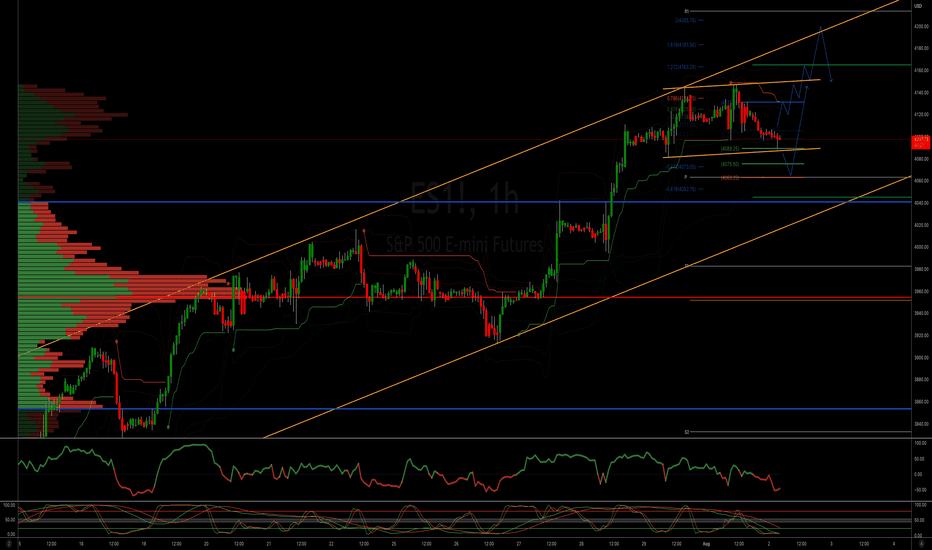Click the green (4089.25) level label
Viewport: 932px width, 550px height.
coord(730,149)
